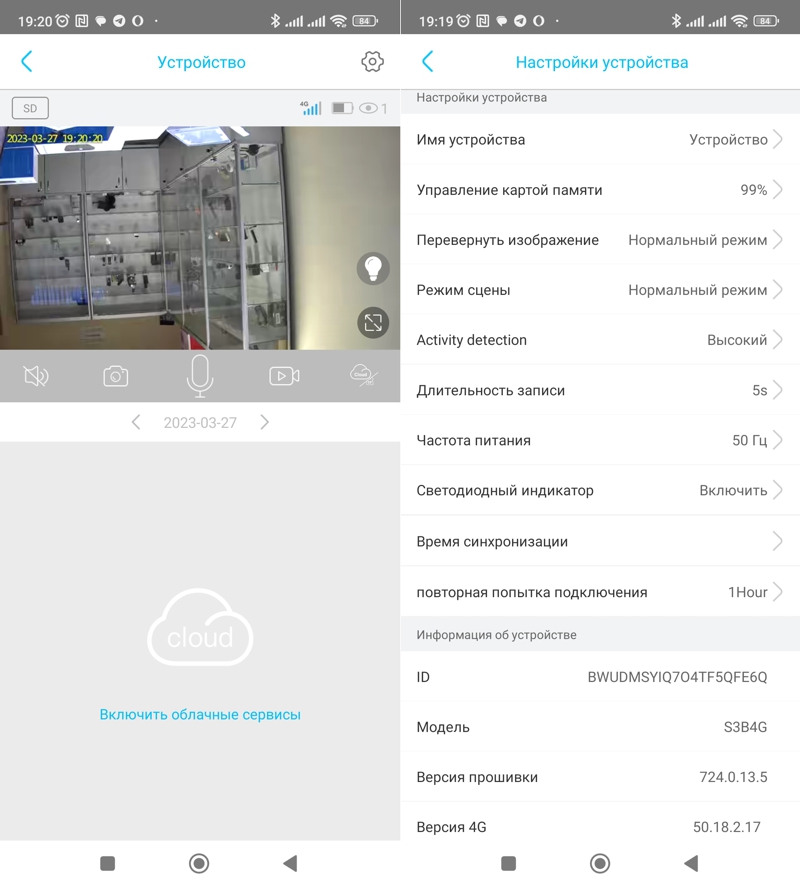Tap Wi-Fi icon in right status bar
The height and width of the screenshot is (889, 800).
739,21
